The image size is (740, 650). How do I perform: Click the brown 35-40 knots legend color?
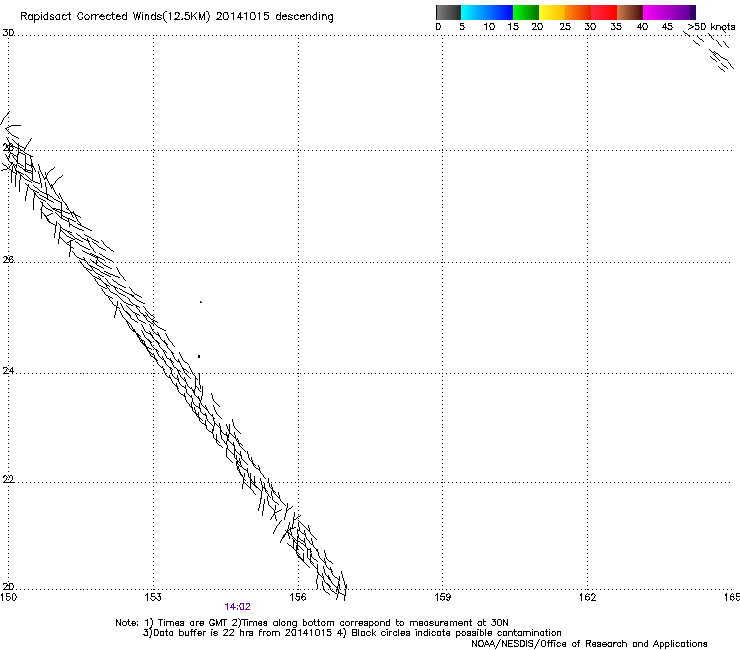pos(630,12)
